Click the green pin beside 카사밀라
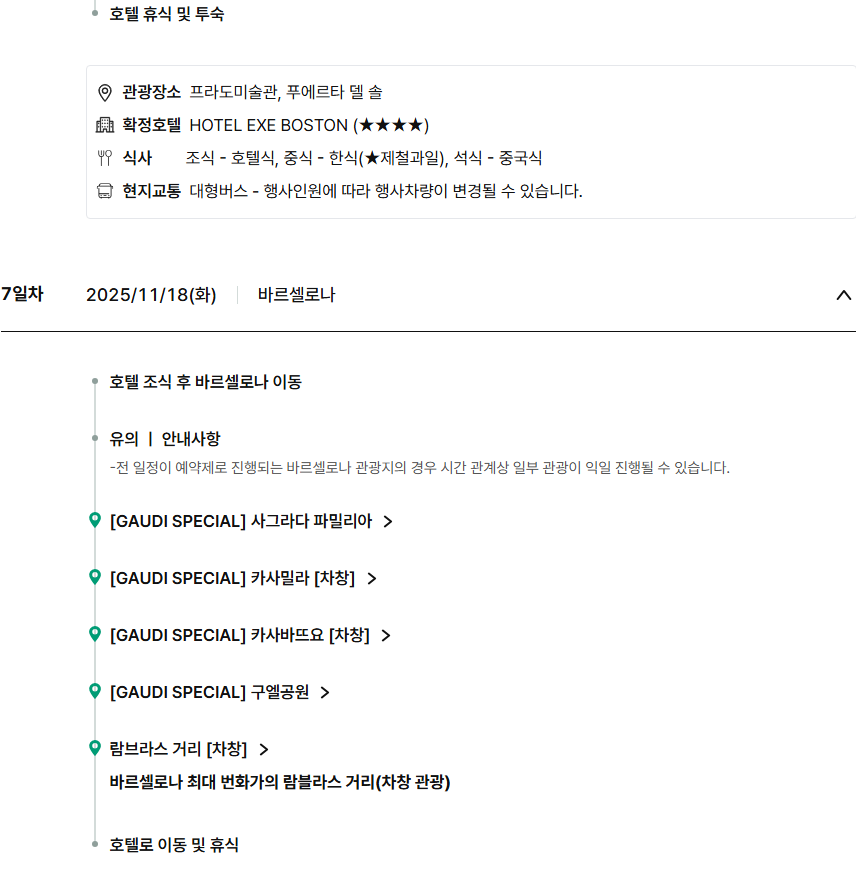The width and height of the screenshot is (856, 885). coord(95,577)
